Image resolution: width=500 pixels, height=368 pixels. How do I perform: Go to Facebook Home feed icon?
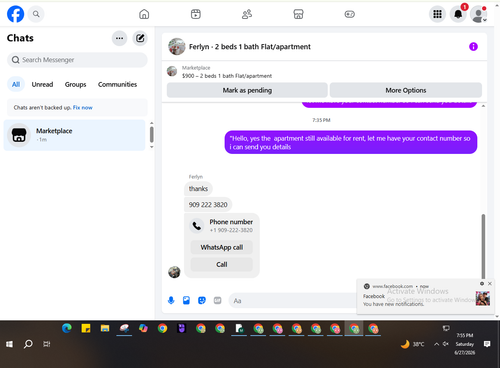[144, 14]
